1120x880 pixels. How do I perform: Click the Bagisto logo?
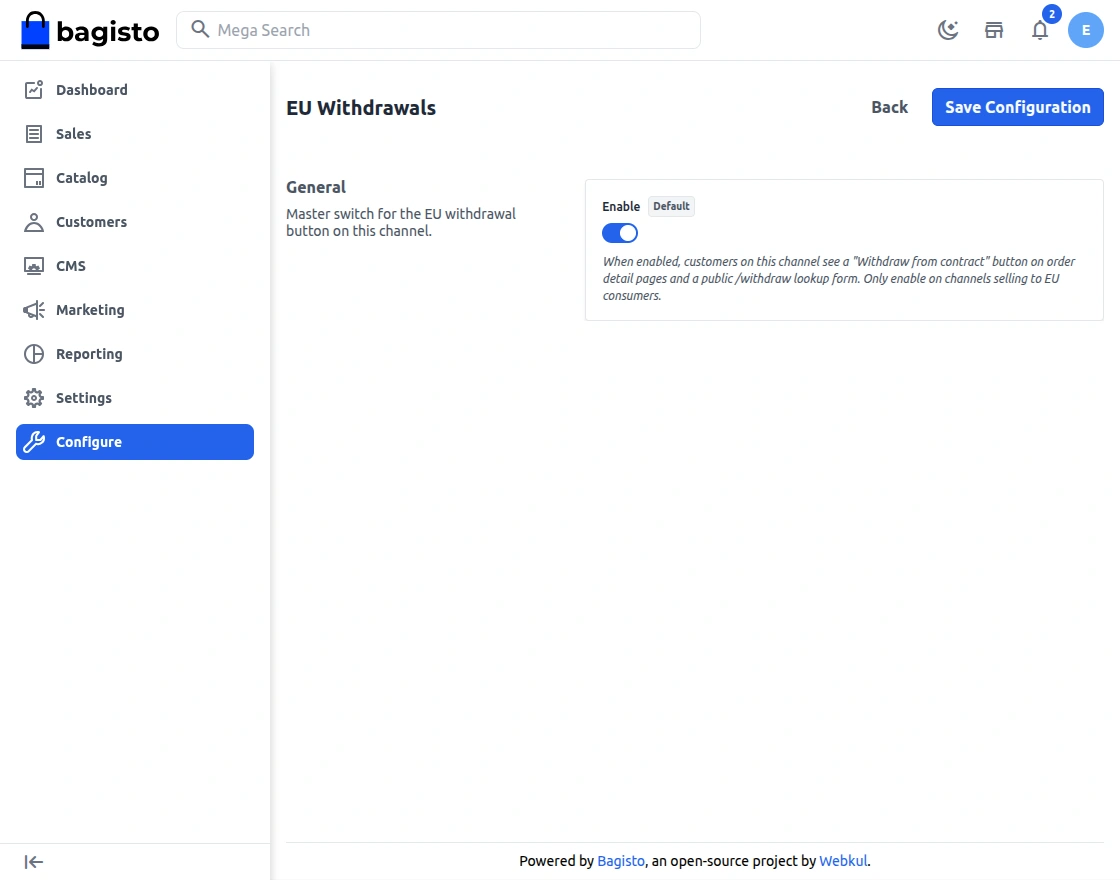tap(90, 30)
